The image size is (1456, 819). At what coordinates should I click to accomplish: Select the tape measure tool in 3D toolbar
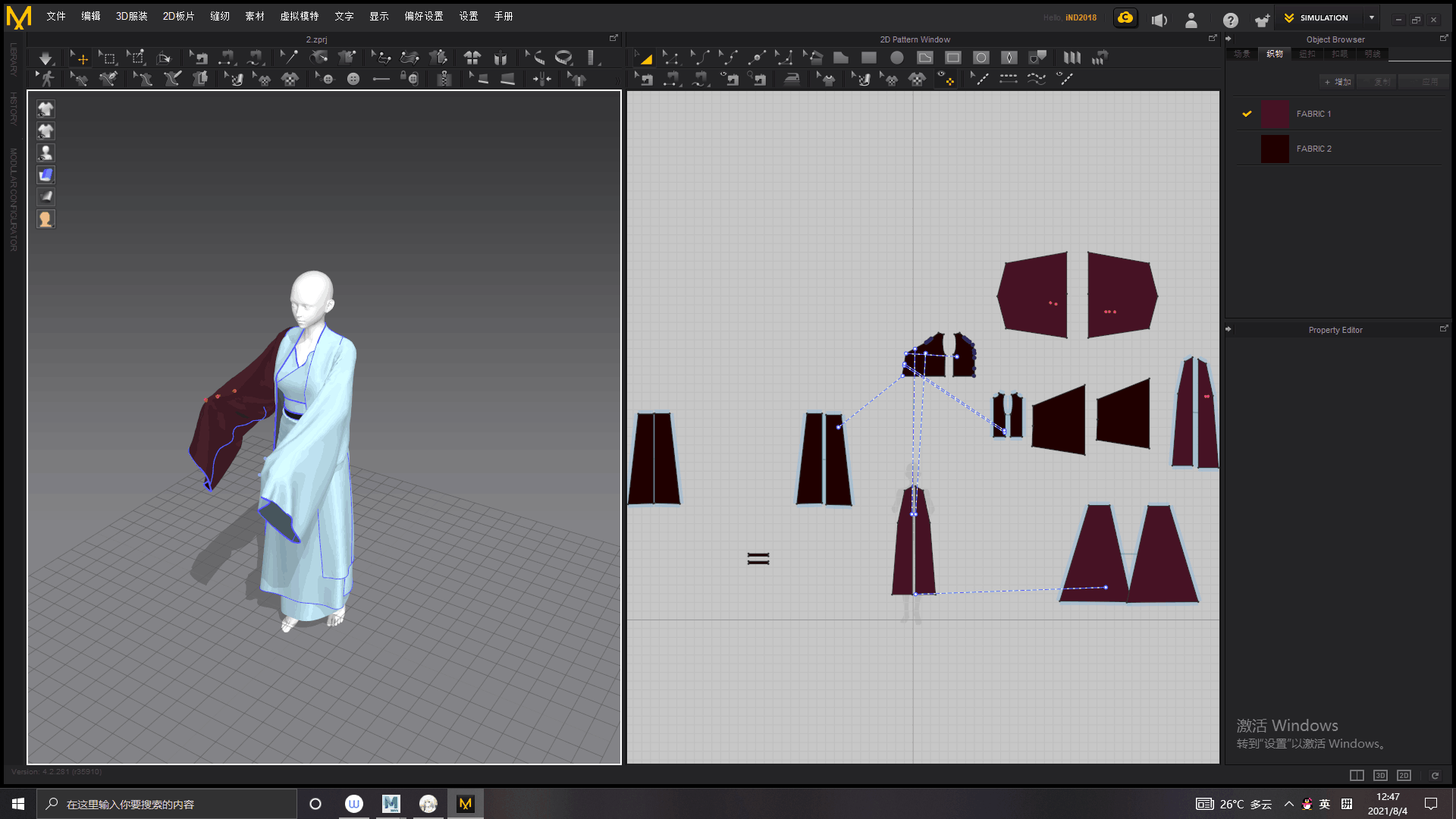tap(563, 58)
